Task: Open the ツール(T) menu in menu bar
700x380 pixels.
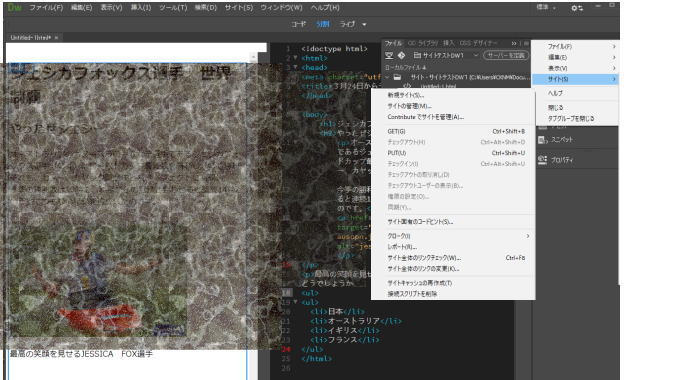Action: point(173,8)
